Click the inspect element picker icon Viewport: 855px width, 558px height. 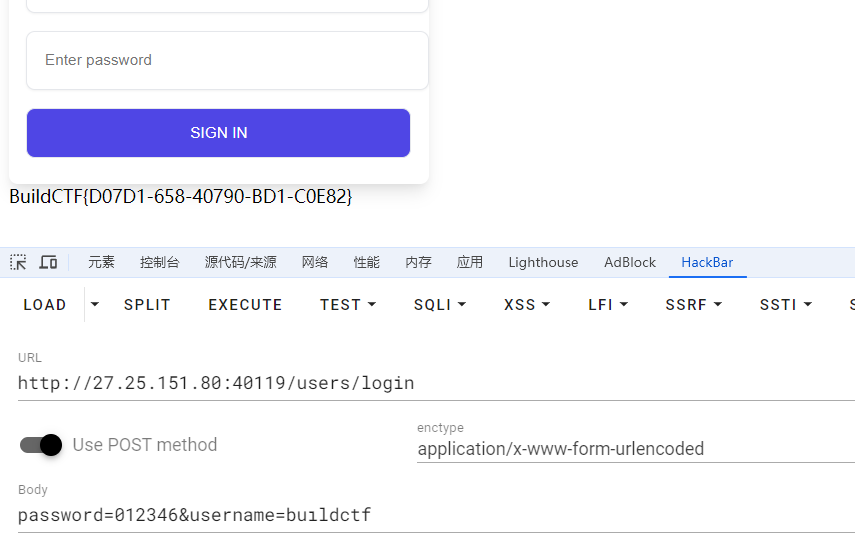click(18, 262)
